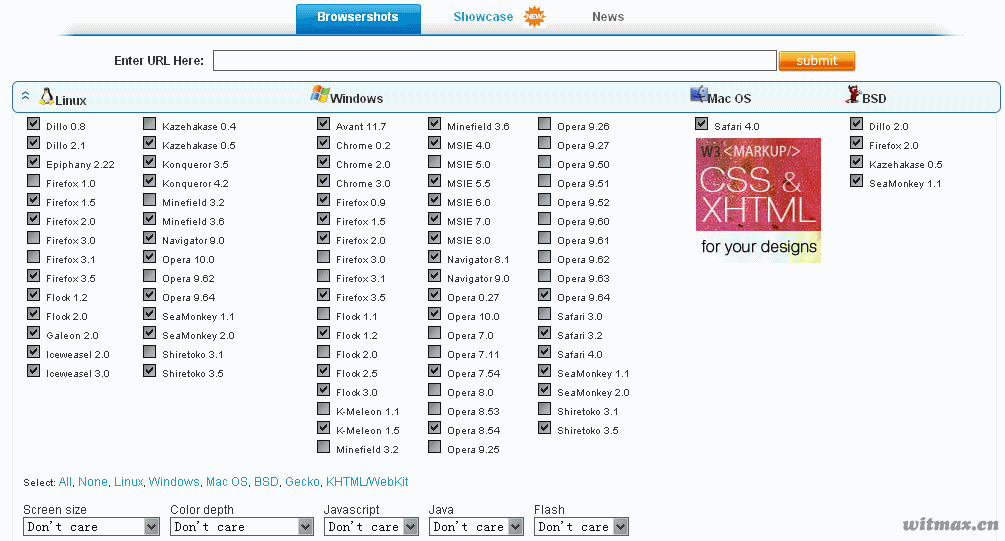Click the Linux column heading
The width and height of the screenshot is (1005, 541).
[x=71, y=100]
